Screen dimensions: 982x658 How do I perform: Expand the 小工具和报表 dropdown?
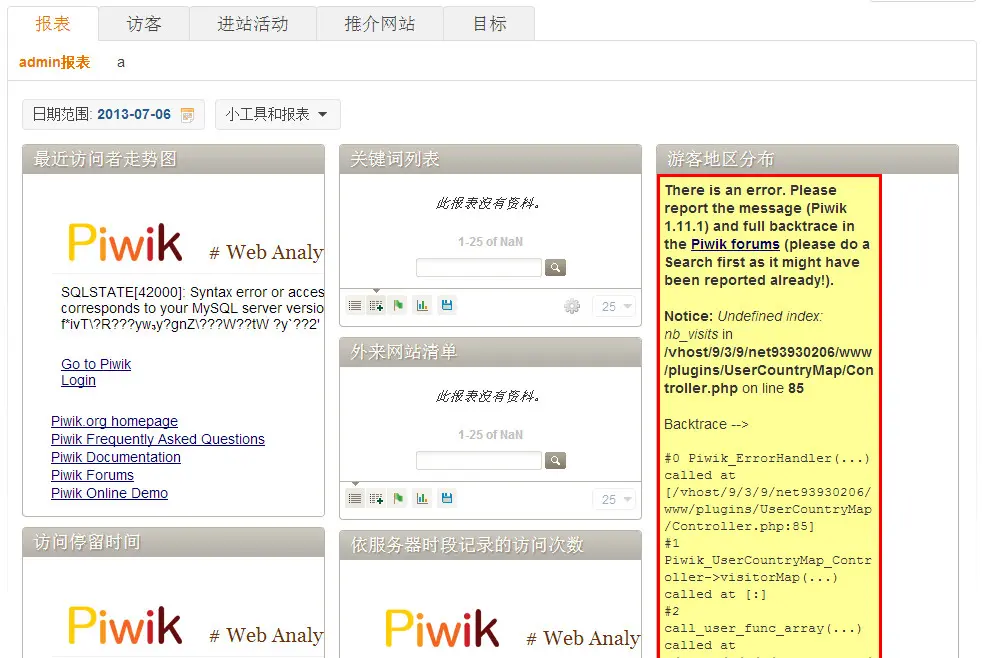pyautogui.click(x=277, y=115)
